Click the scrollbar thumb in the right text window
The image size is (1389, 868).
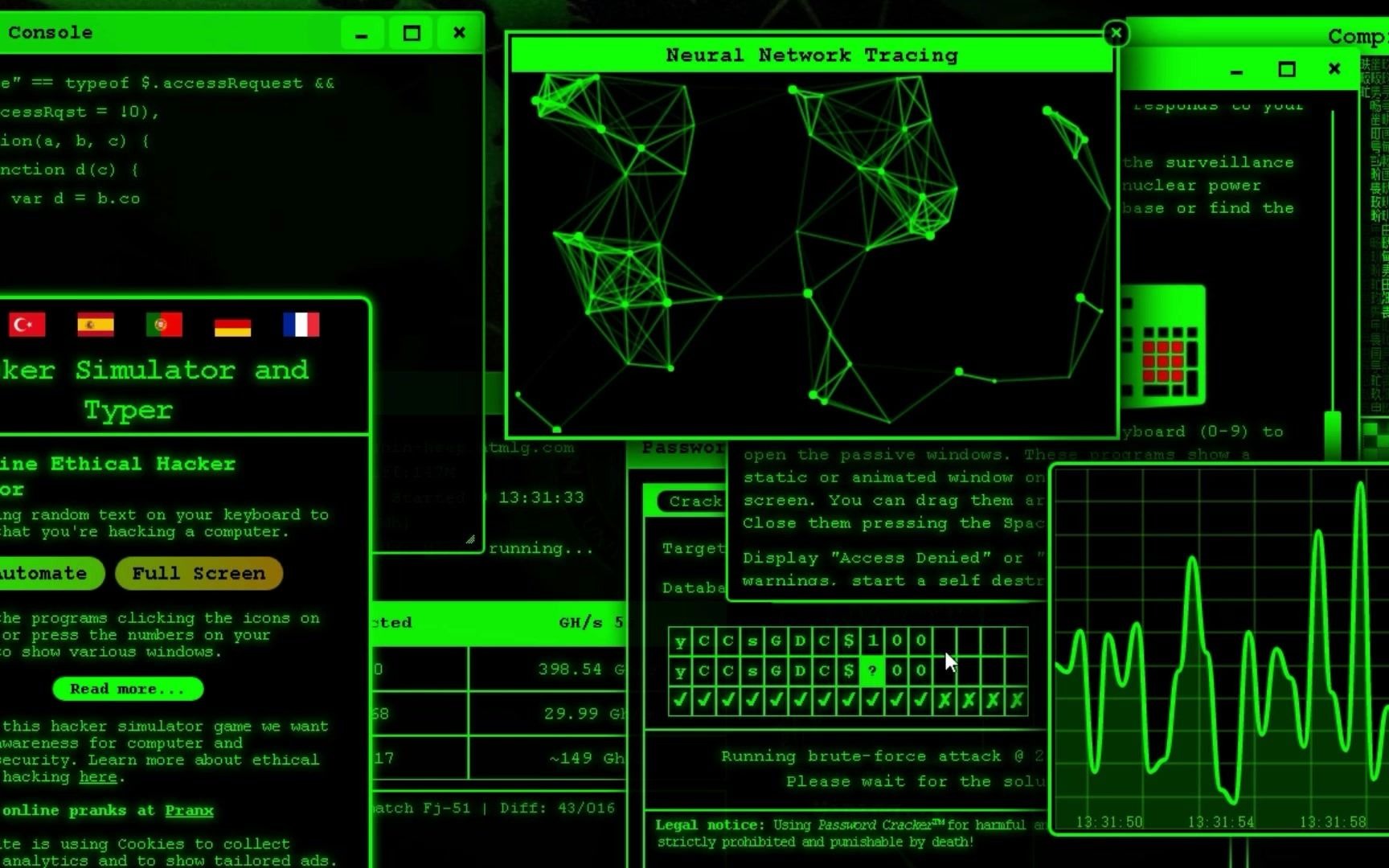click(x=1333, y=435)
